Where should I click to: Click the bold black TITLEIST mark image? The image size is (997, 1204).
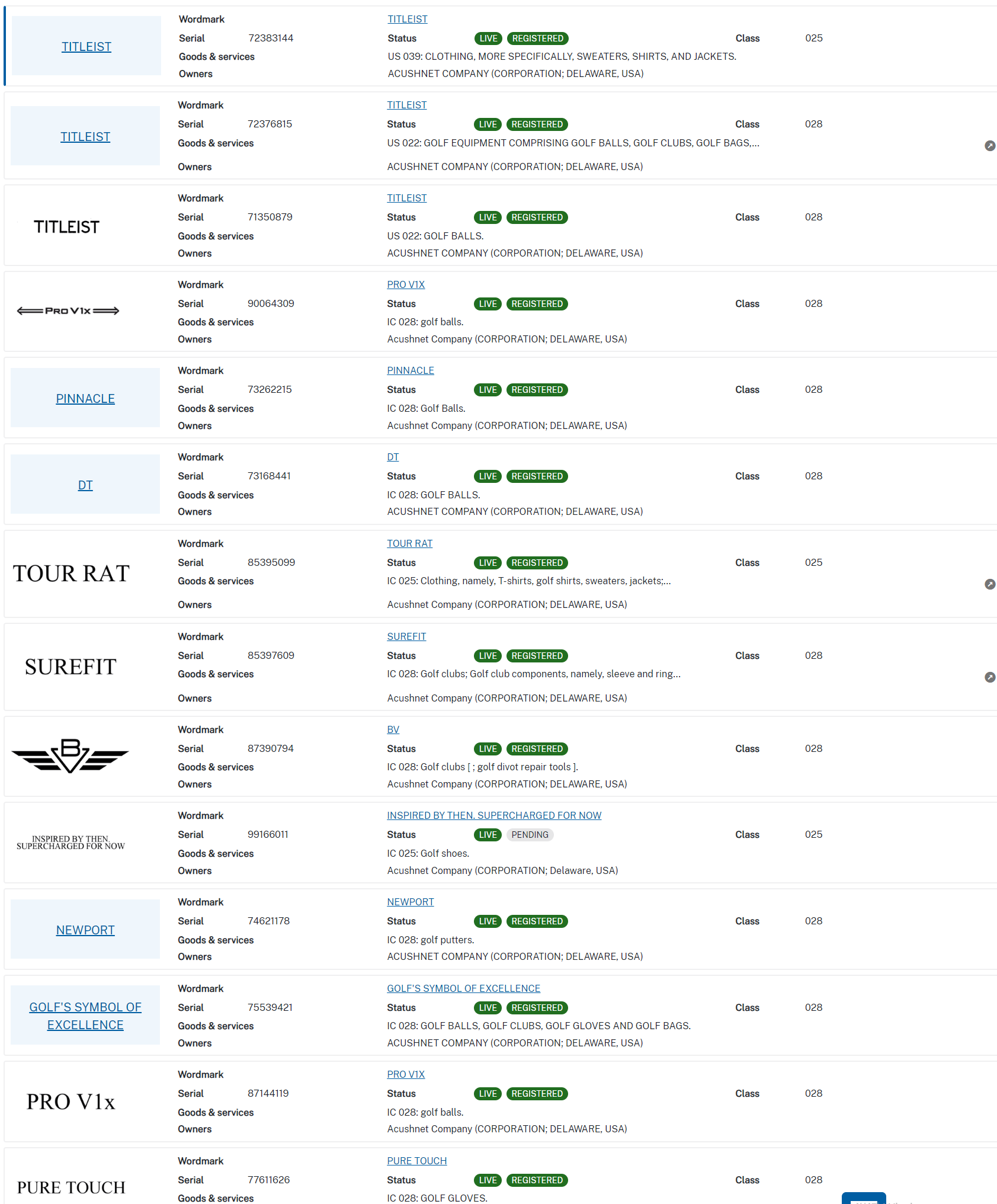[x=66, y=227]
